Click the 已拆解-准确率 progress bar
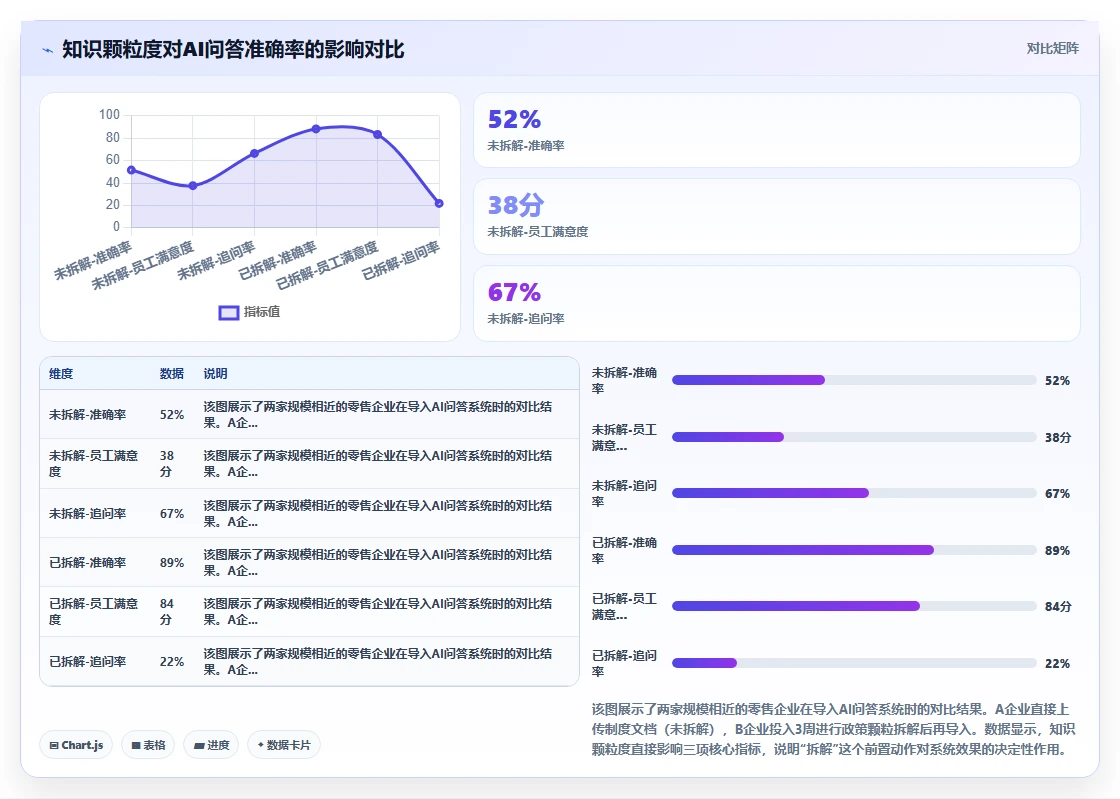This screenshot has height=799, width=1120. pos(854,550)
